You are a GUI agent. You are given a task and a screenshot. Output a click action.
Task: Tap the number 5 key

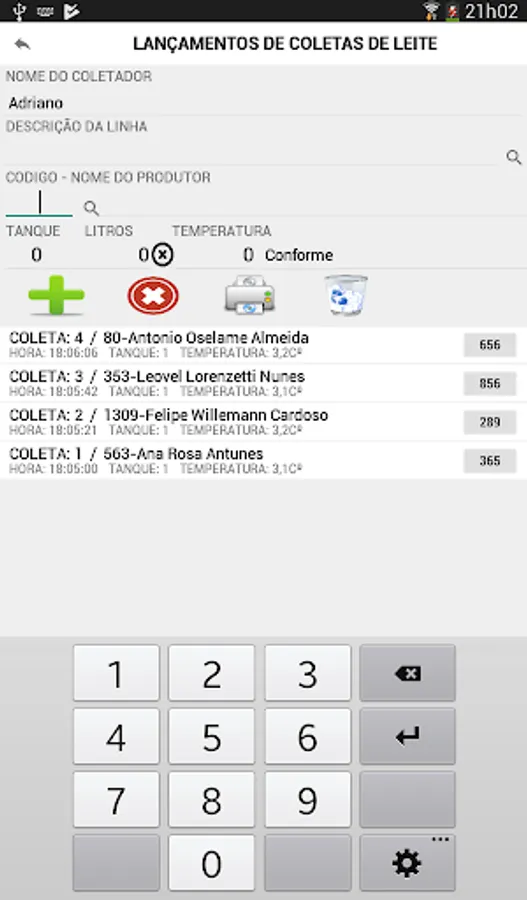click(x=211, y=736)
